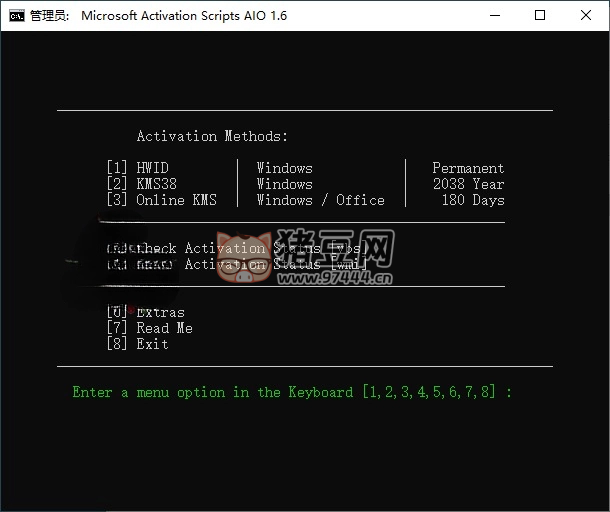This screenshot has height=512, width=610.
Task: Click 'Windows' in the KMS38 row
Action: coord(284,184)
